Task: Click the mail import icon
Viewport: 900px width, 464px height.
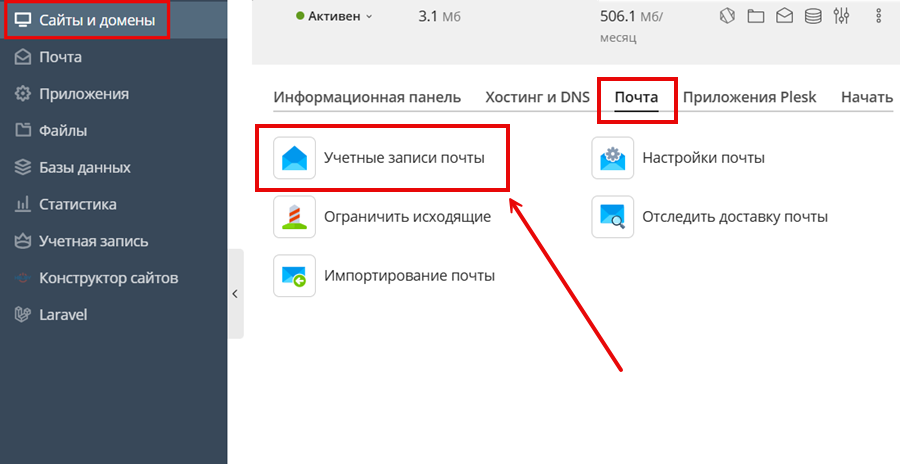Action: (294, 276)
